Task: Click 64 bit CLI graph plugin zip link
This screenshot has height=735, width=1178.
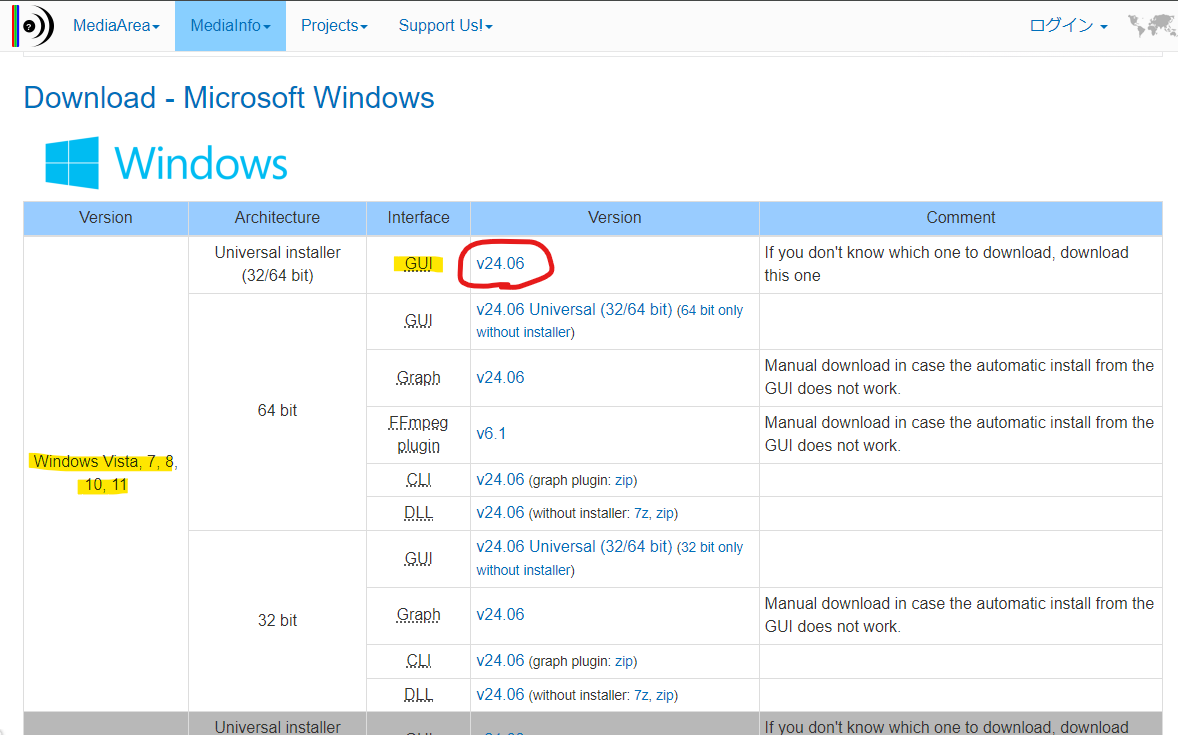Action: point(624,480)
